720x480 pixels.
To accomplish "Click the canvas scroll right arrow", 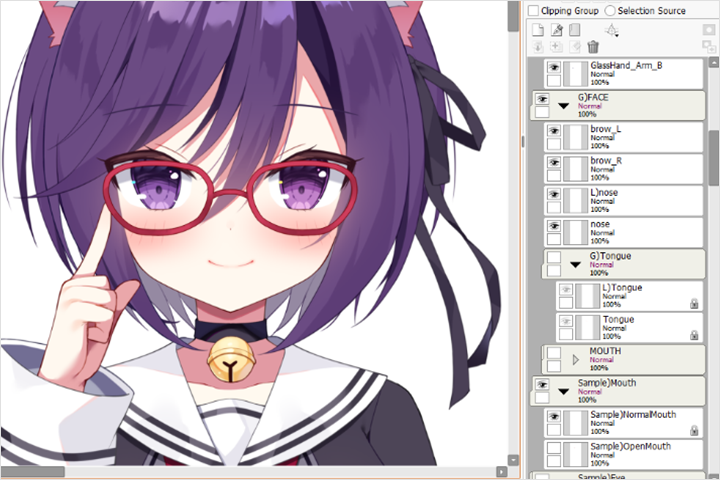I will [501, 472].
